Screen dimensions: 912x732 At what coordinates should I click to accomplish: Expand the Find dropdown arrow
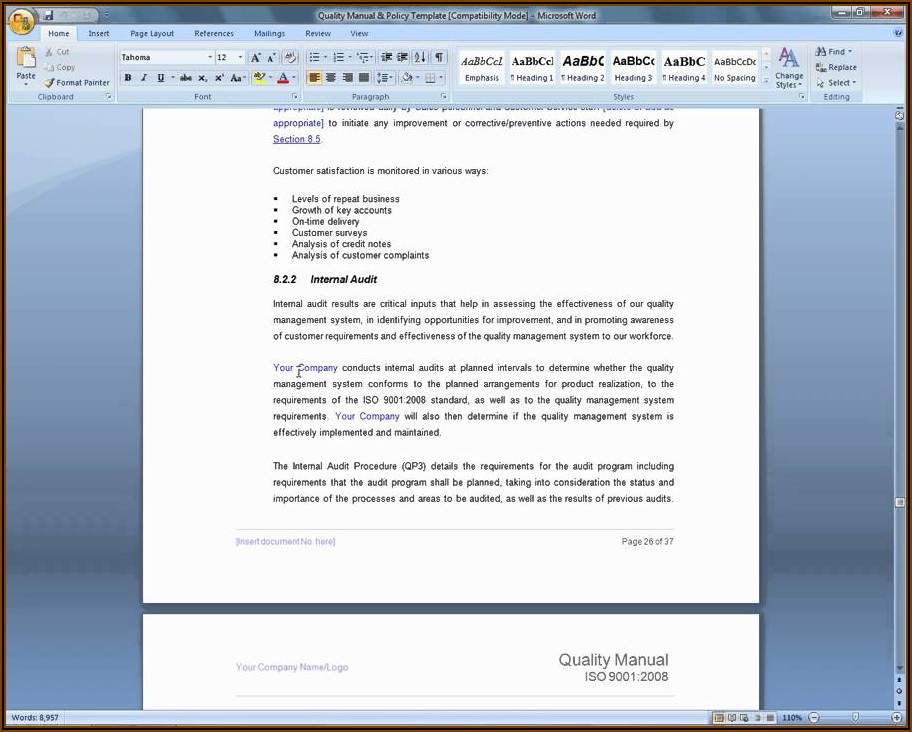pos(850,52)
